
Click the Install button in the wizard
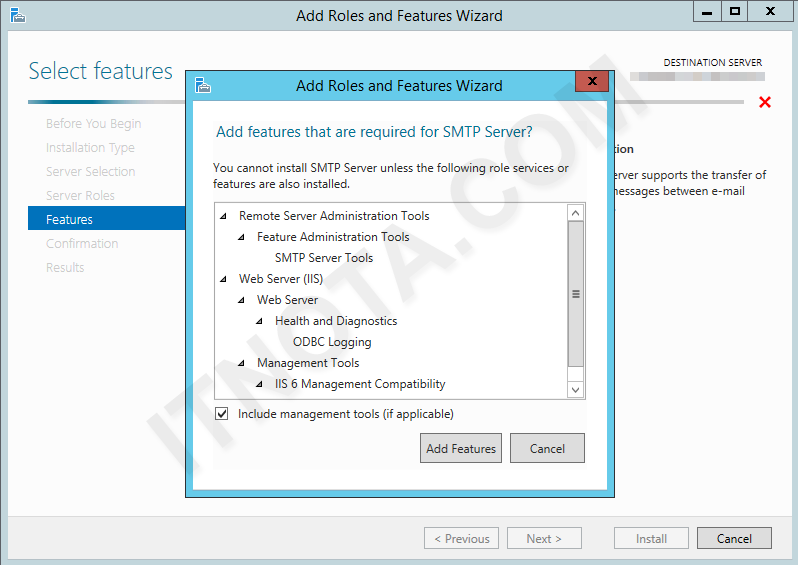(x=651, y=539)
